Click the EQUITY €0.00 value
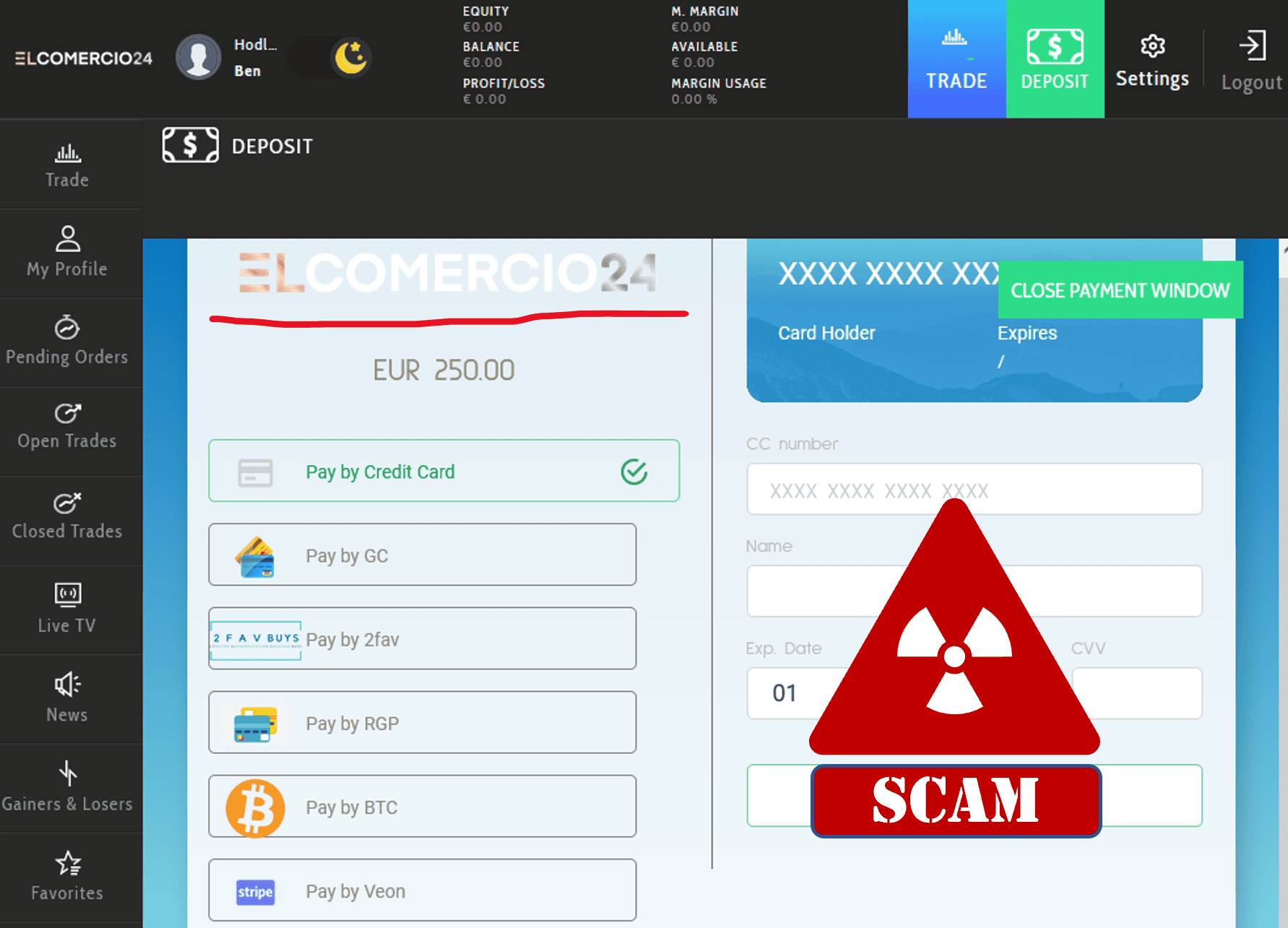 483,27
